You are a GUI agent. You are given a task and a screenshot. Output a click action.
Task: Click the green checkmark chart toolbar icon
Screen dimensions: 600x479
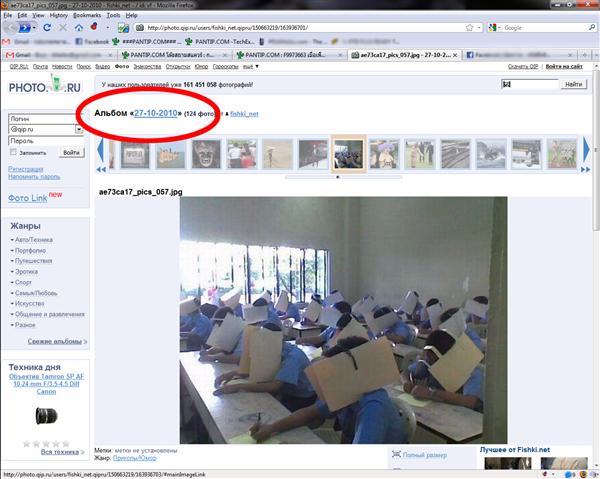[x=123, y=28]
